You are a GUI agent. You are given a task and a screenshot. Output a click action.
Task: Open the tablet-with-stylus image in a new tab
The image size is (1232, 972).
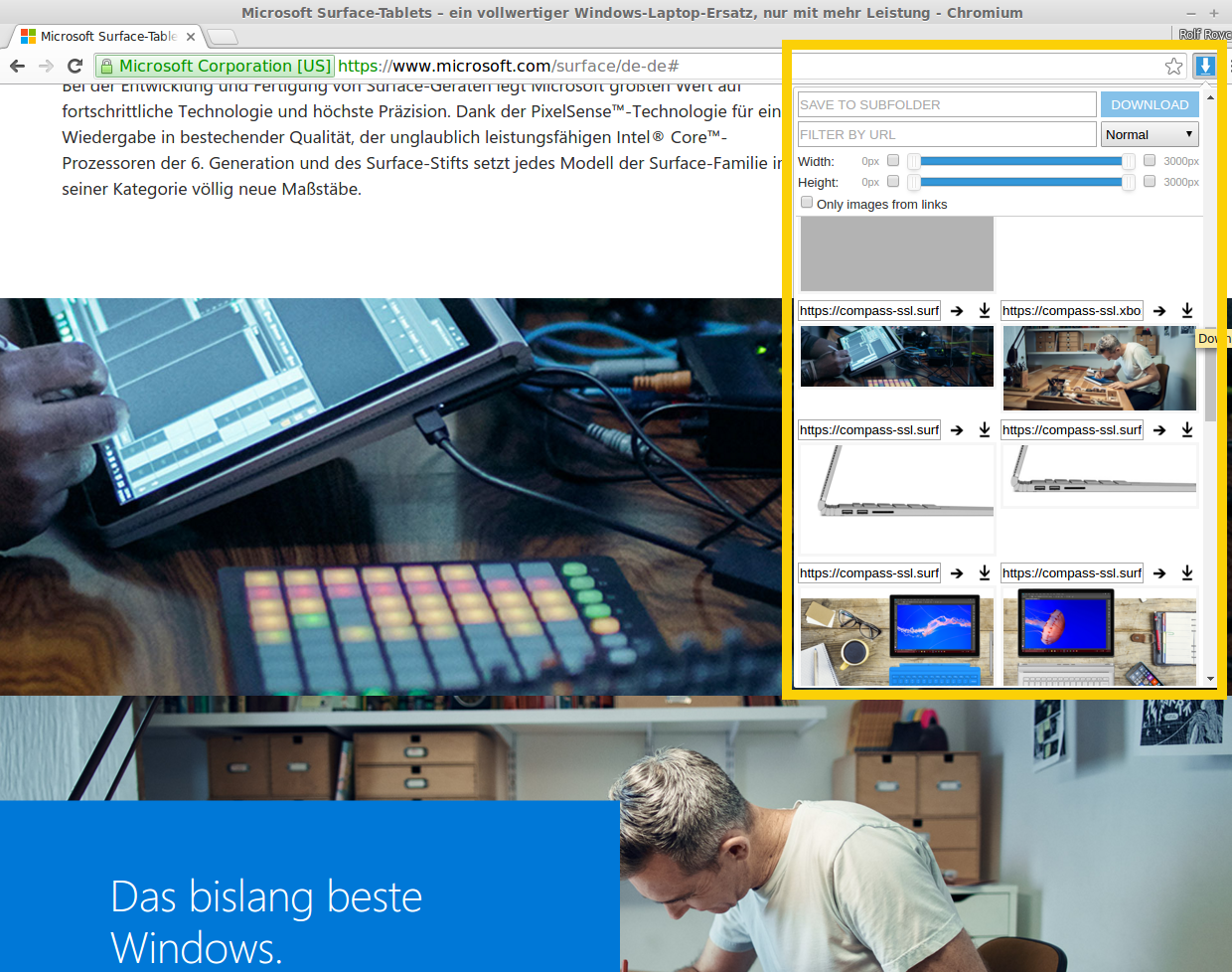pyautogui.click(x=957, y=311)
